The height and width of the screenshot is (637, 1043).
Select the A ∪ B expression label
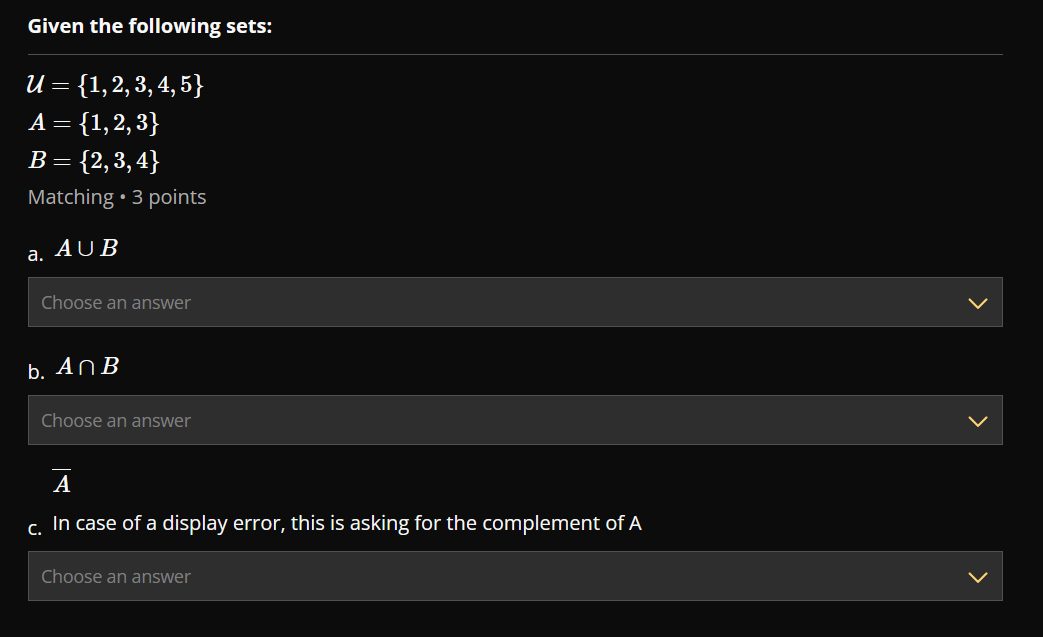point(86,248)
